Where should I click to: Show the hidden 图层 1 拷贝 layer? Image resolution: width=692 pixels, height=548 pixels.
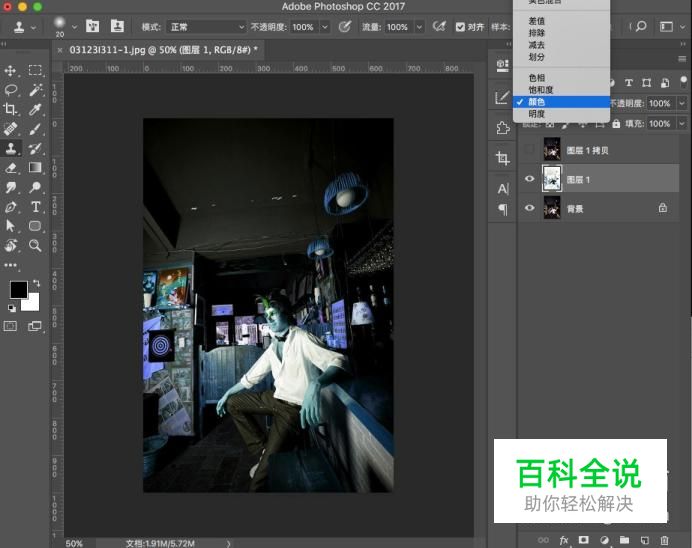click(x=530, y=150)
